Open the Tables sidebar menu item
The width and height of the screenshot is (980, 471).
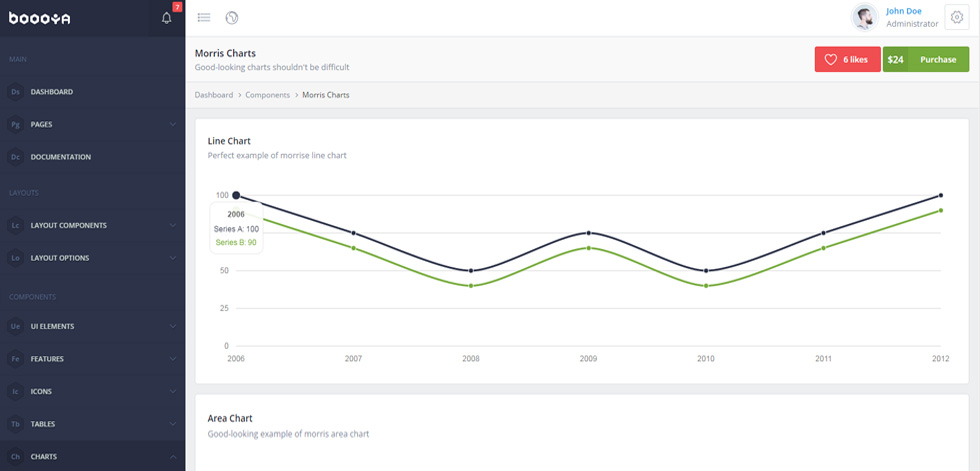92,424
